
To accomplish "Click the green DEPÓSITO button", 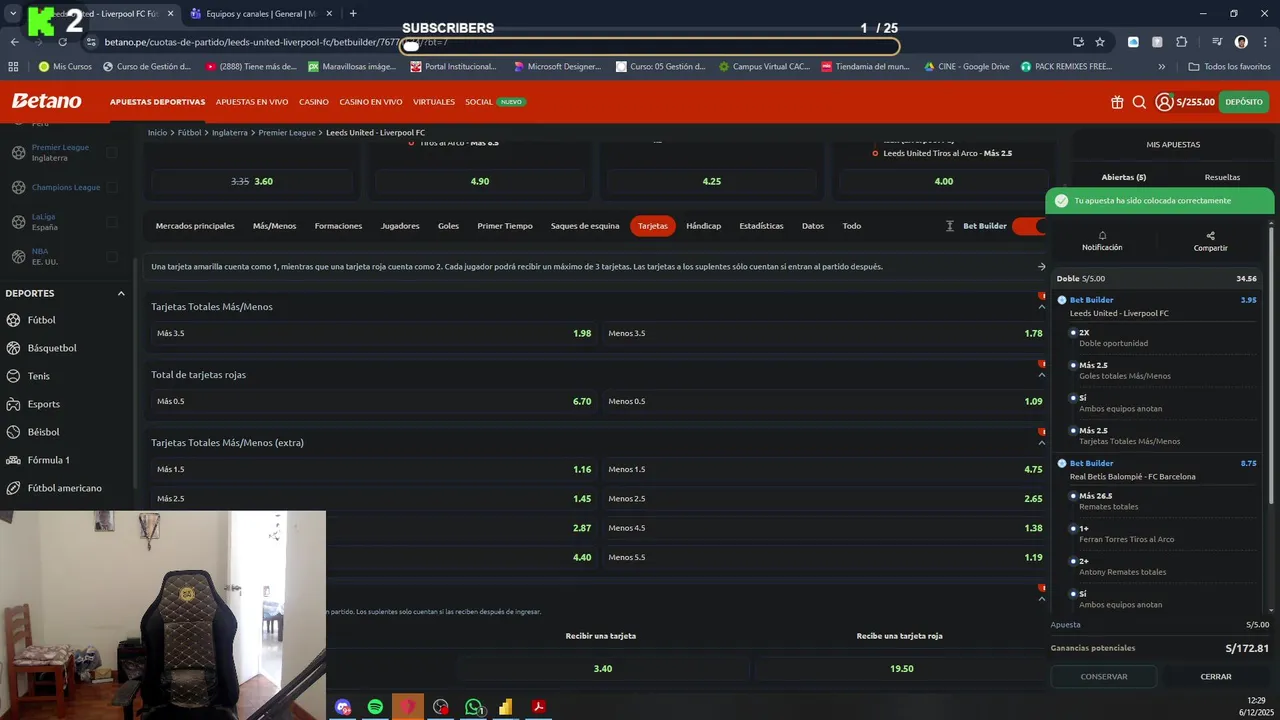I will (1244, 102).
